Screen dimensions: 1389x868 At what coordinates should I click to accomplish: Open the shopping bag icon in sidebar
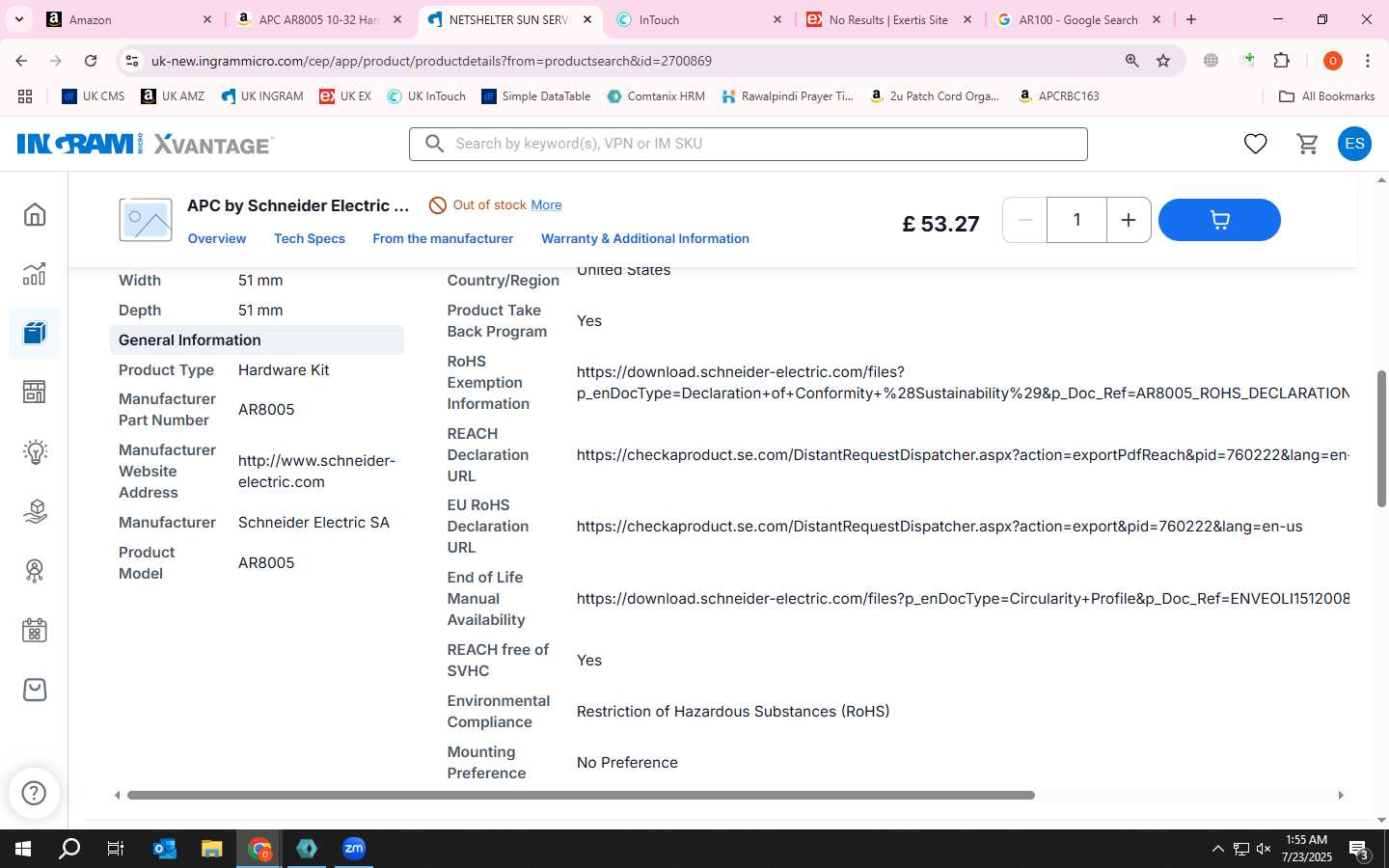coord(35,690)
